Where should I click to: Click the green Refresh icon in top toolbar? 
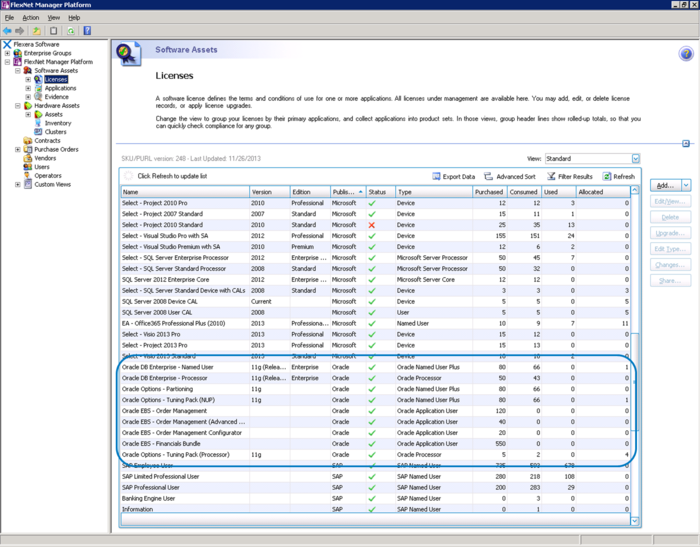pos(71,31)
